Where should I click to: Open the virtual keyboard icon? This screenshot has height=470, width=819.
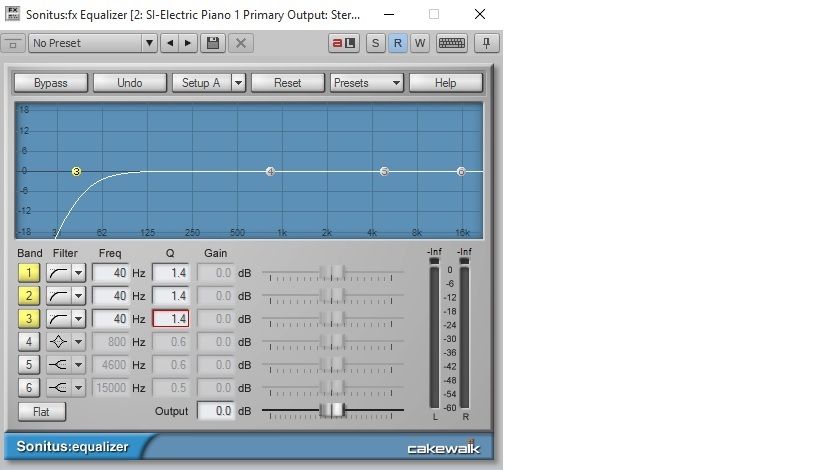point(451,43)
